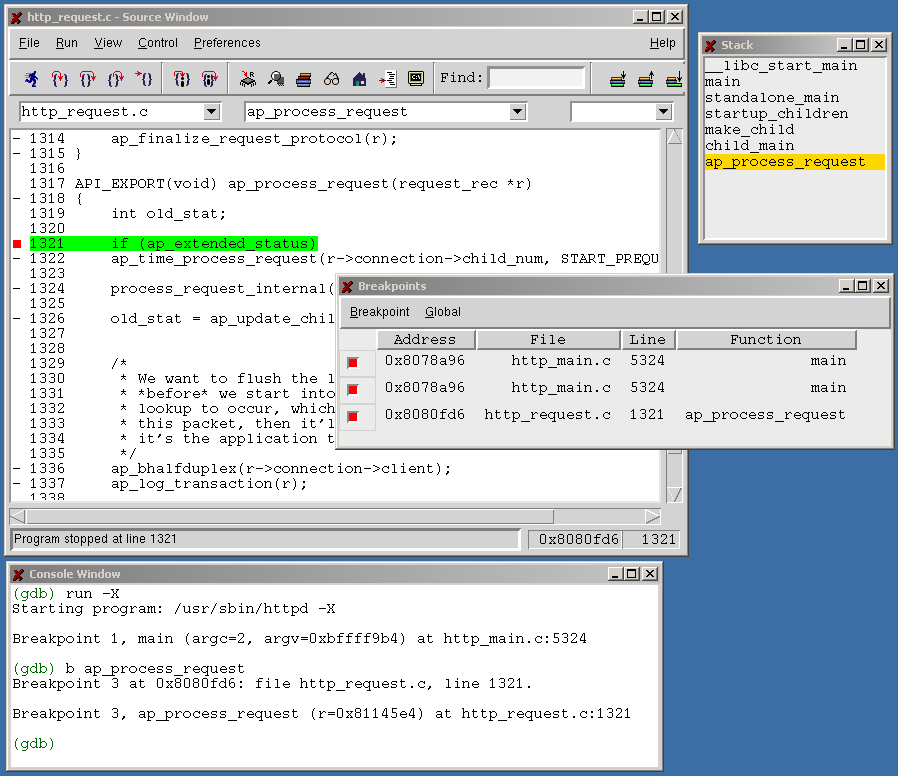
Task: Expand the ap_process_request function dropdown
Action: point(517,112)
